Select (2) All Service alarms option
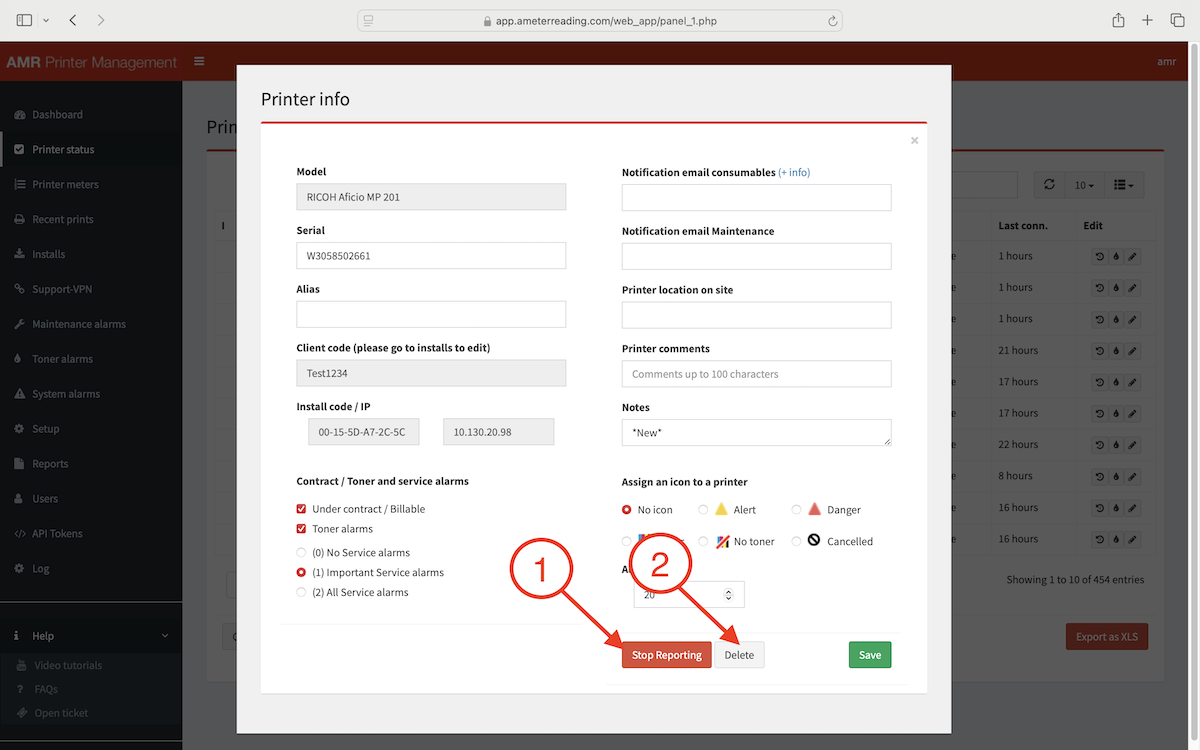The width and height of the screenshot is (1200, 750). 302,593
